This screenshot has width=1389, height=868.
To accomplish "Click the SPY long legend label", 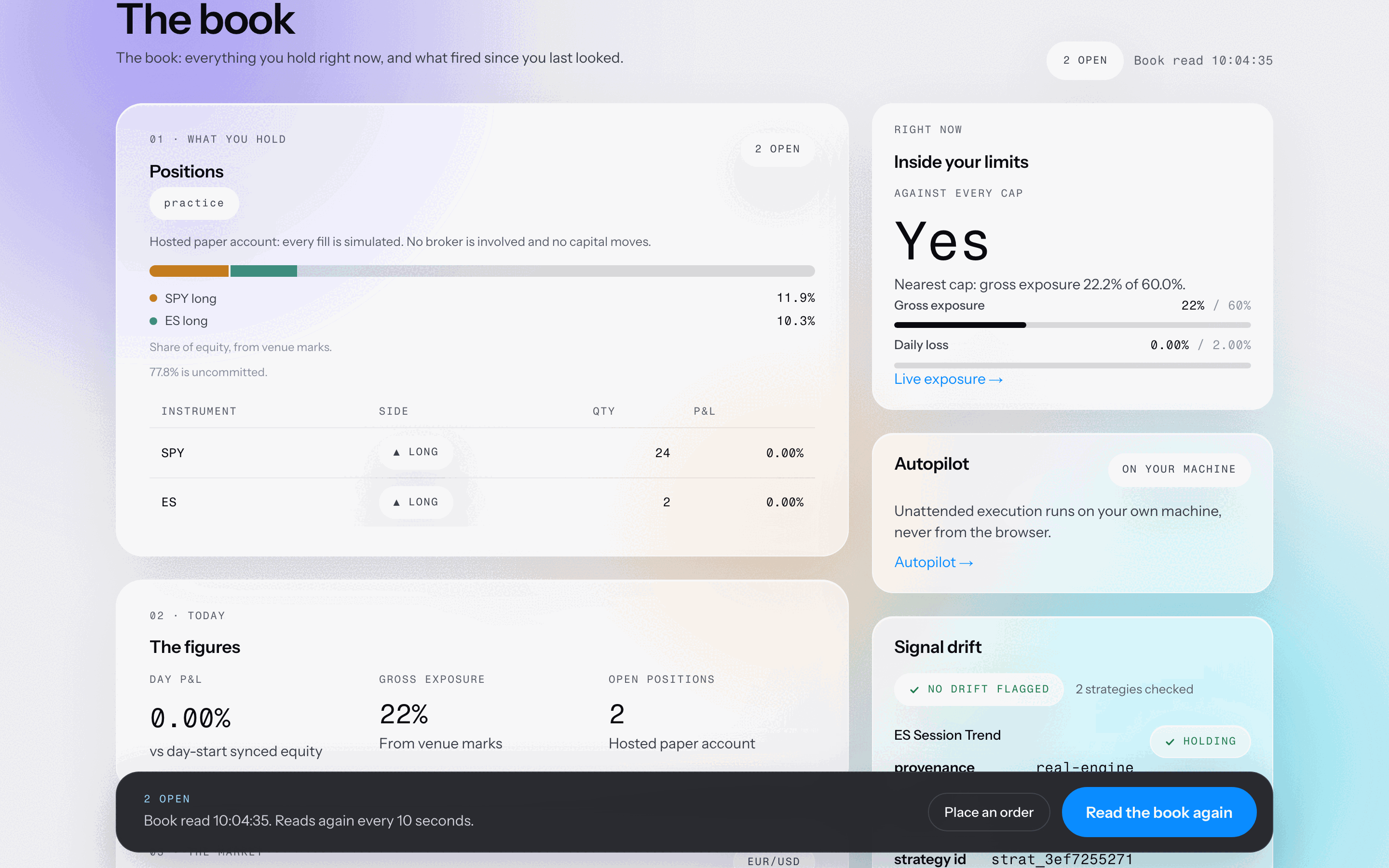I will 191,298.
